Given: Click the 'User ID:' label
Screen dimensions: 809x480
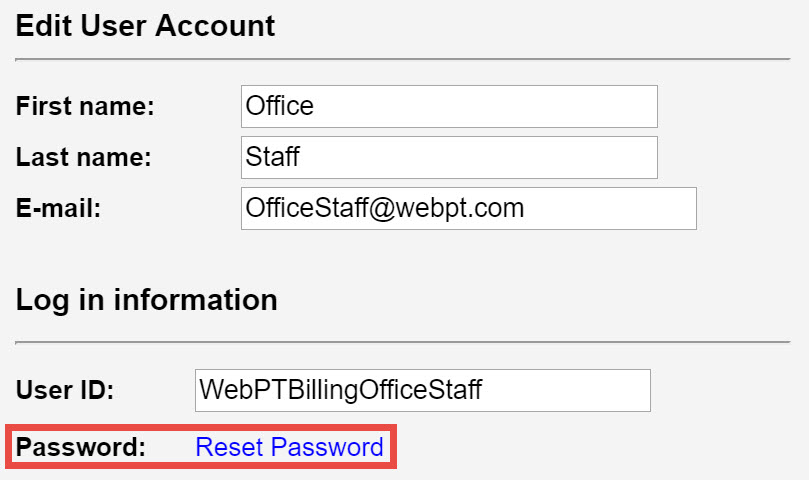Looking at the screenshot, I should (65, 390).
